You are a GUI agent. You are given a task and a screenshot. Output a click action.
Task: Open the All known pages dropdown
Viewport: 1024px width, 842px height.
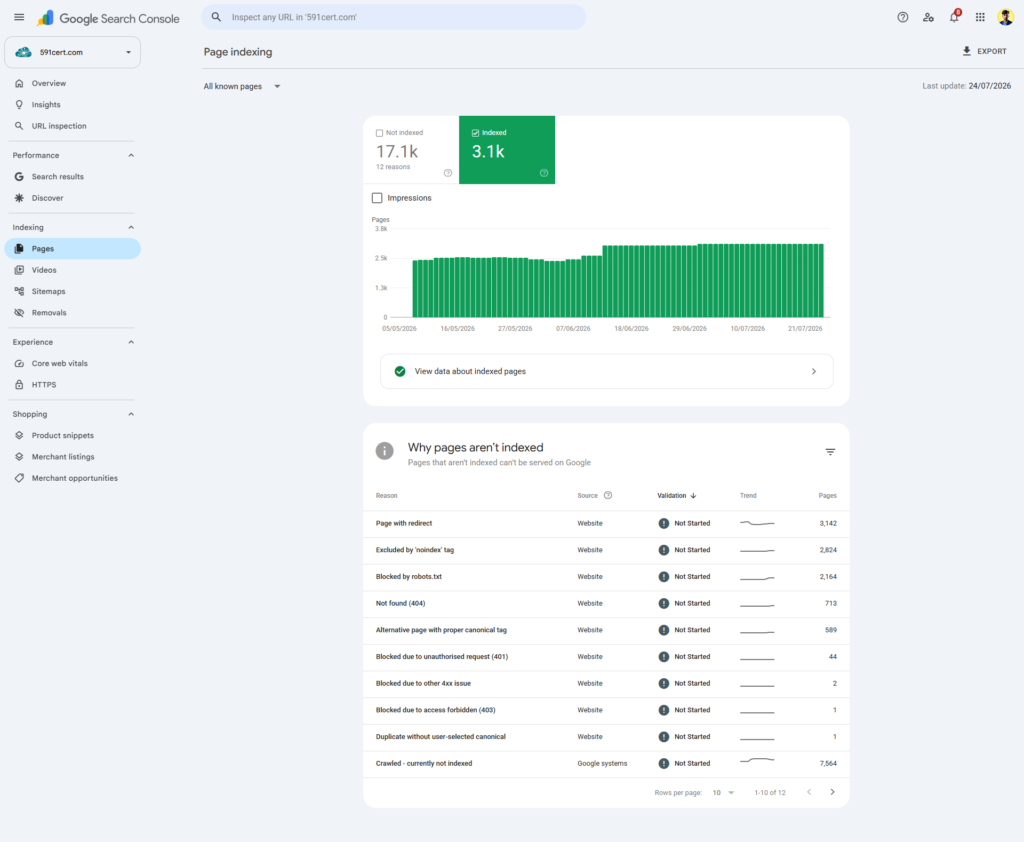(242, 86)
